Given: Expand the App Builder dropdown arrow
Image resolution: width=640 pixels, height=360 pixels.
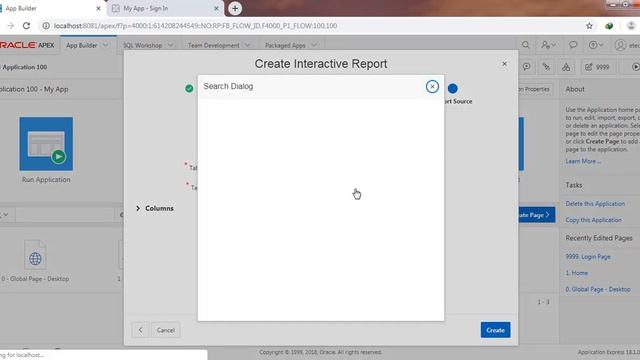Looking at the screenshot, I should (x=106, y=45).
